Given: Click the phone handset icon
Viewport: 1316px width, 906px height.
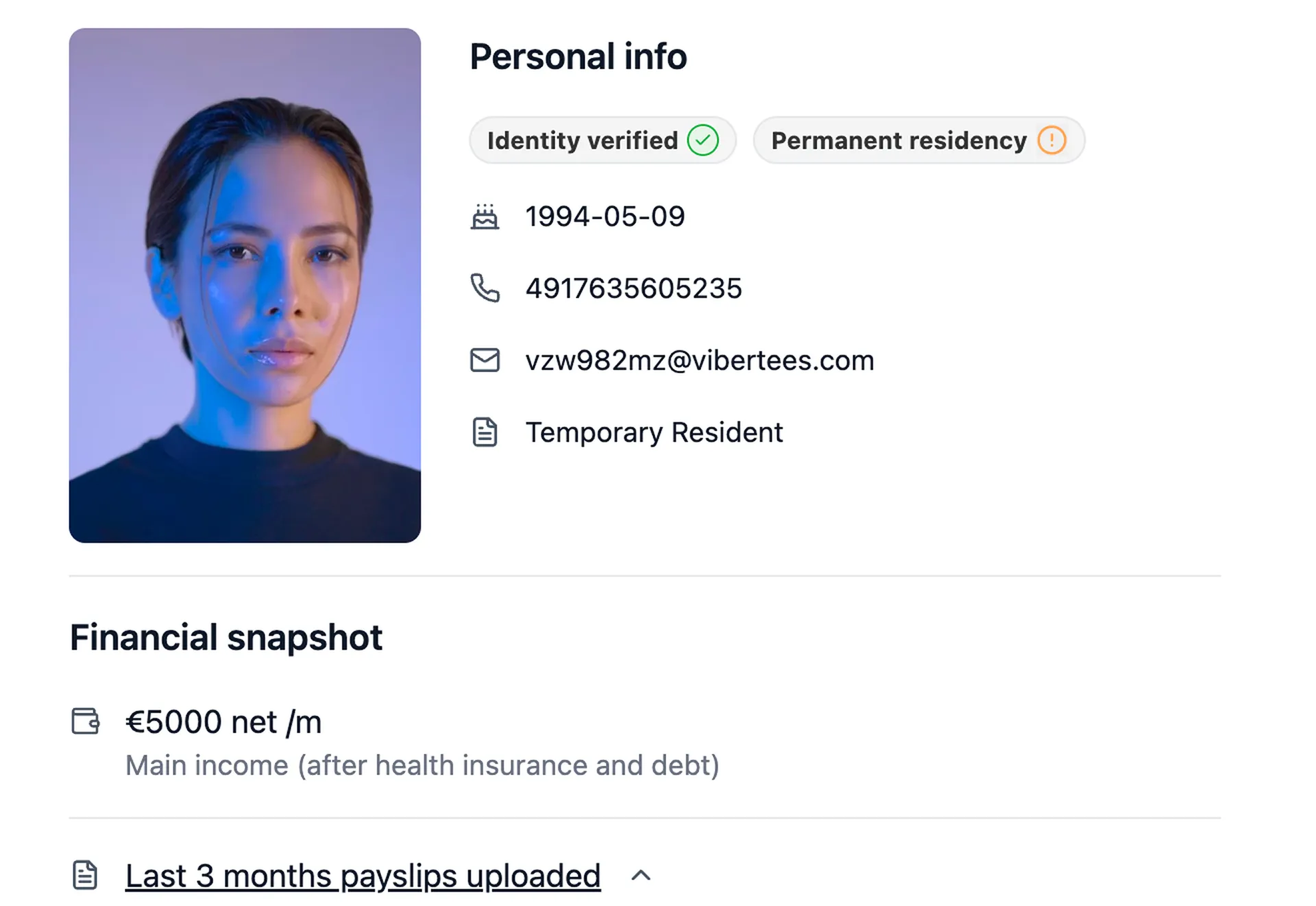Looking at the screenshot, I should point(485,288).
